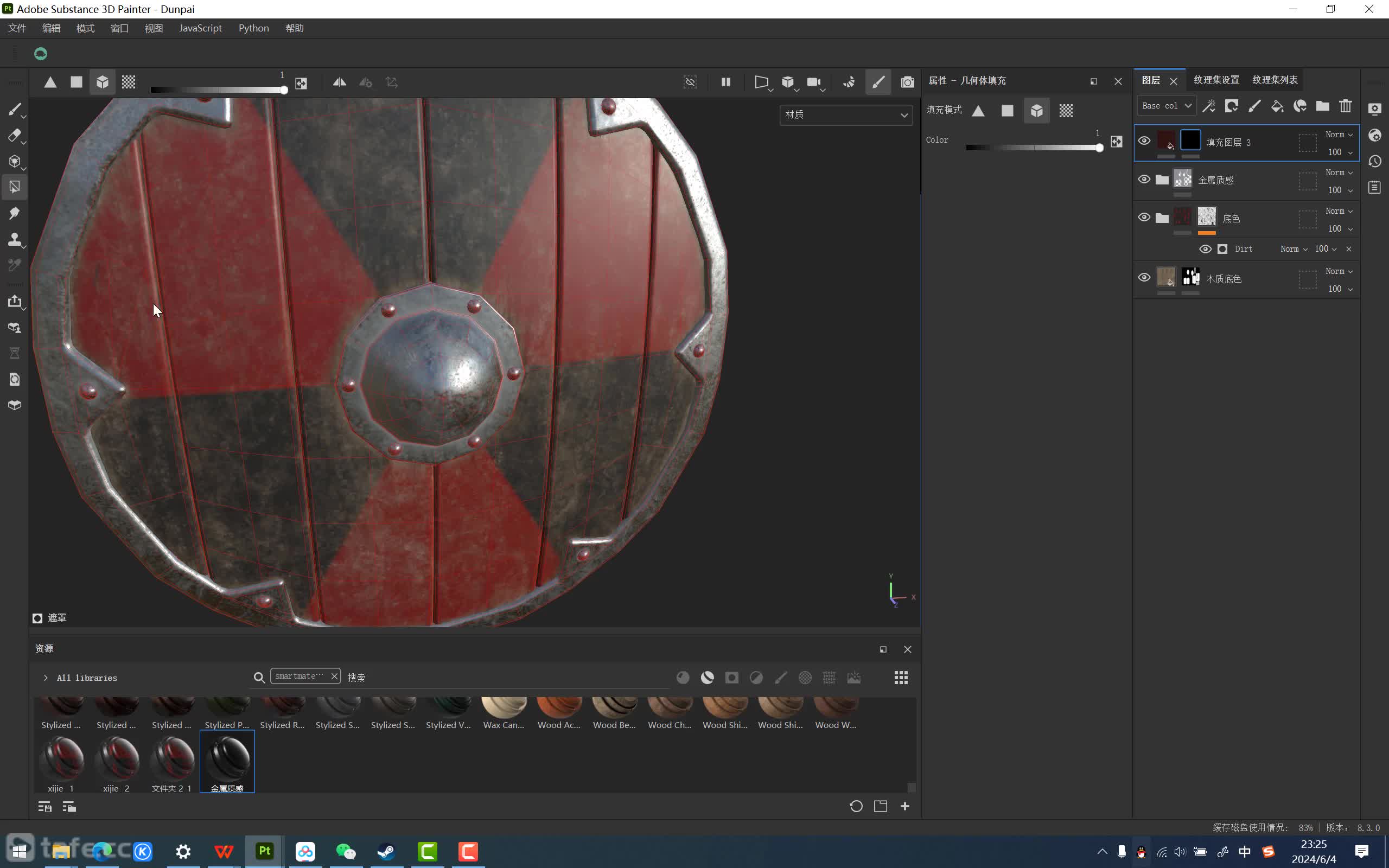The image size is (1389, 868).
Task: Click triangle fill mode in viewport toolbar
Action: [x=50, y=82]
